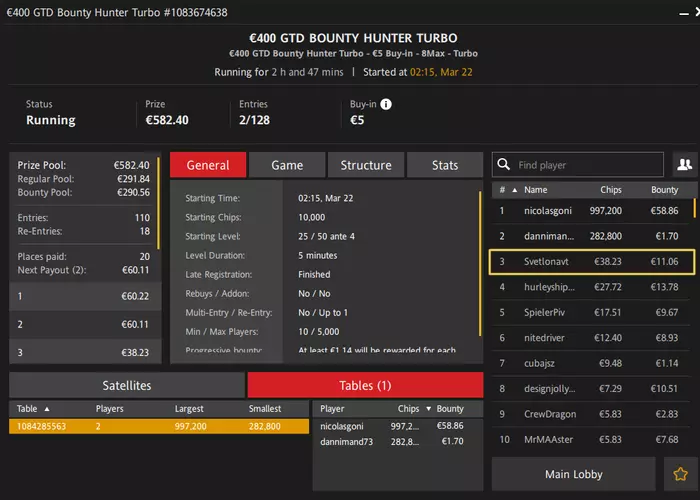Image resolution: width=700 pixels, height=500 pixels.
Task: Switch to the Structure tab
Action: tap(366, 165)
